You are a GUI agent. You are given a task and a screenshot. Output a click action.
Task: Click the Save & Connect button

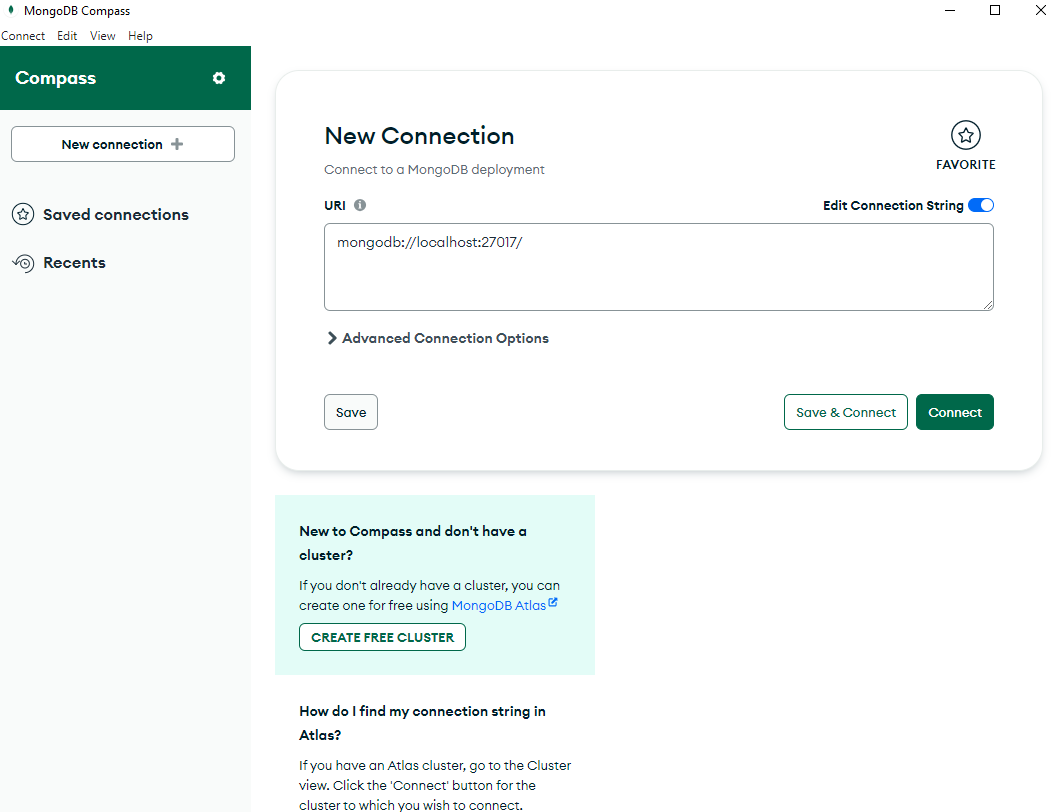(x=846, y=412)
